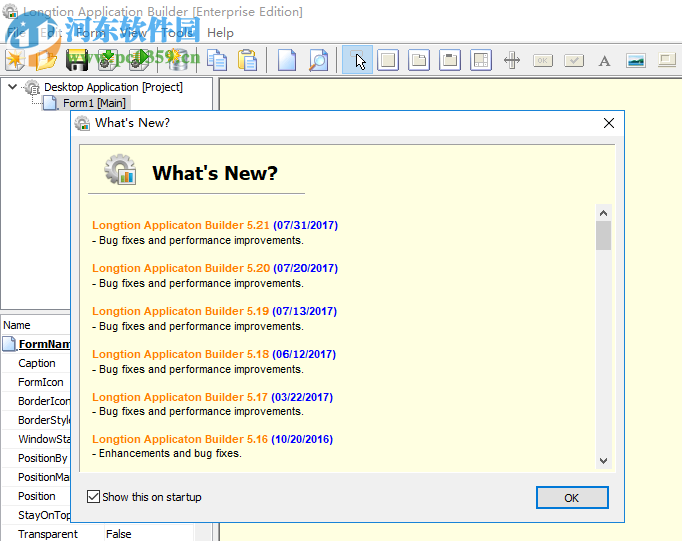Click the Enhancements and bug fixes line
This screenshot has height=541, width=682.
pos(167,454)
